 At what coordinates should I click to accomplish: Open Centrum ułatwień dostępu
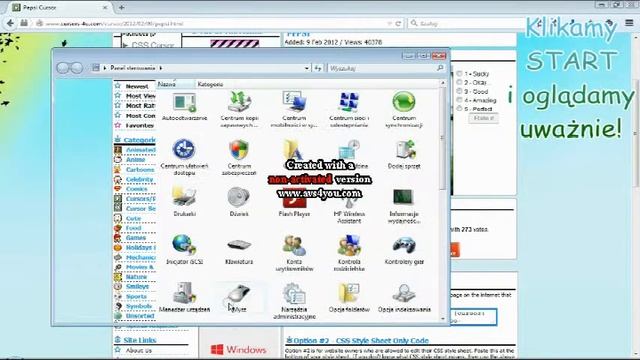184,158
